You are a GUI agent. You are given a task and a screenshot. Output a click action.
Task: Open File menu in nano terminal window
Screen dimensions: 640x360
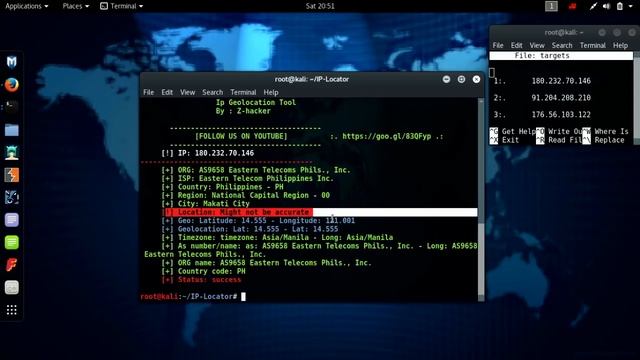tap(498, 45)
